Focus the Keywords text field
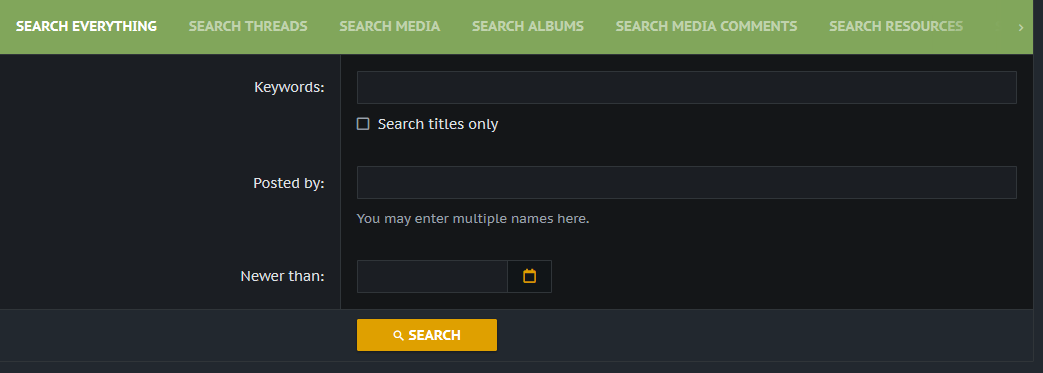1043x373 pixels. 686,87
